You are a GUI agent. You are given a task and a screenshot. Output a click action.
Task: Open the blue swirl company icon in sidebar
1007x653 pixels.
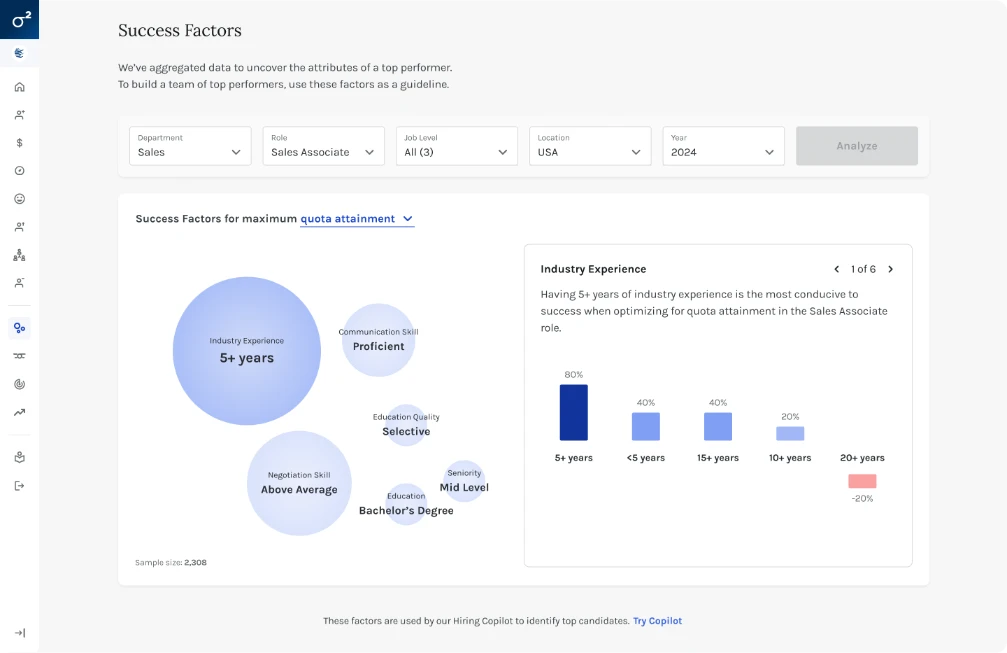[19, 53]
